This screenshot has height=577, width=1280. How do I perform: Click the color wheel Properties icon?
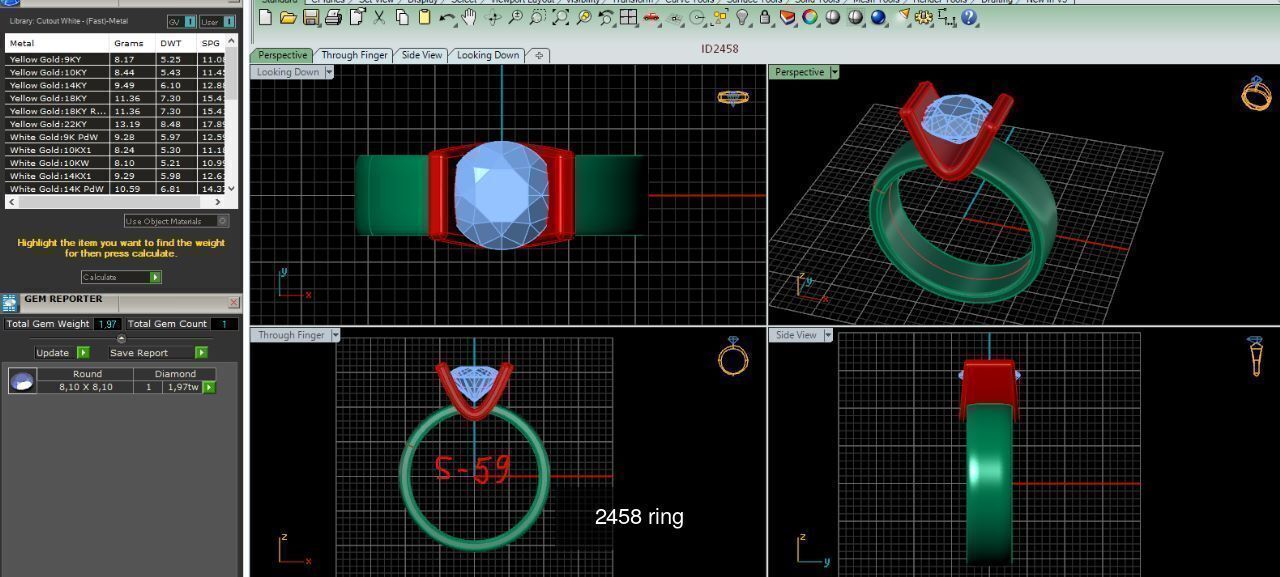pyautogui.click(x=809, y=17)
